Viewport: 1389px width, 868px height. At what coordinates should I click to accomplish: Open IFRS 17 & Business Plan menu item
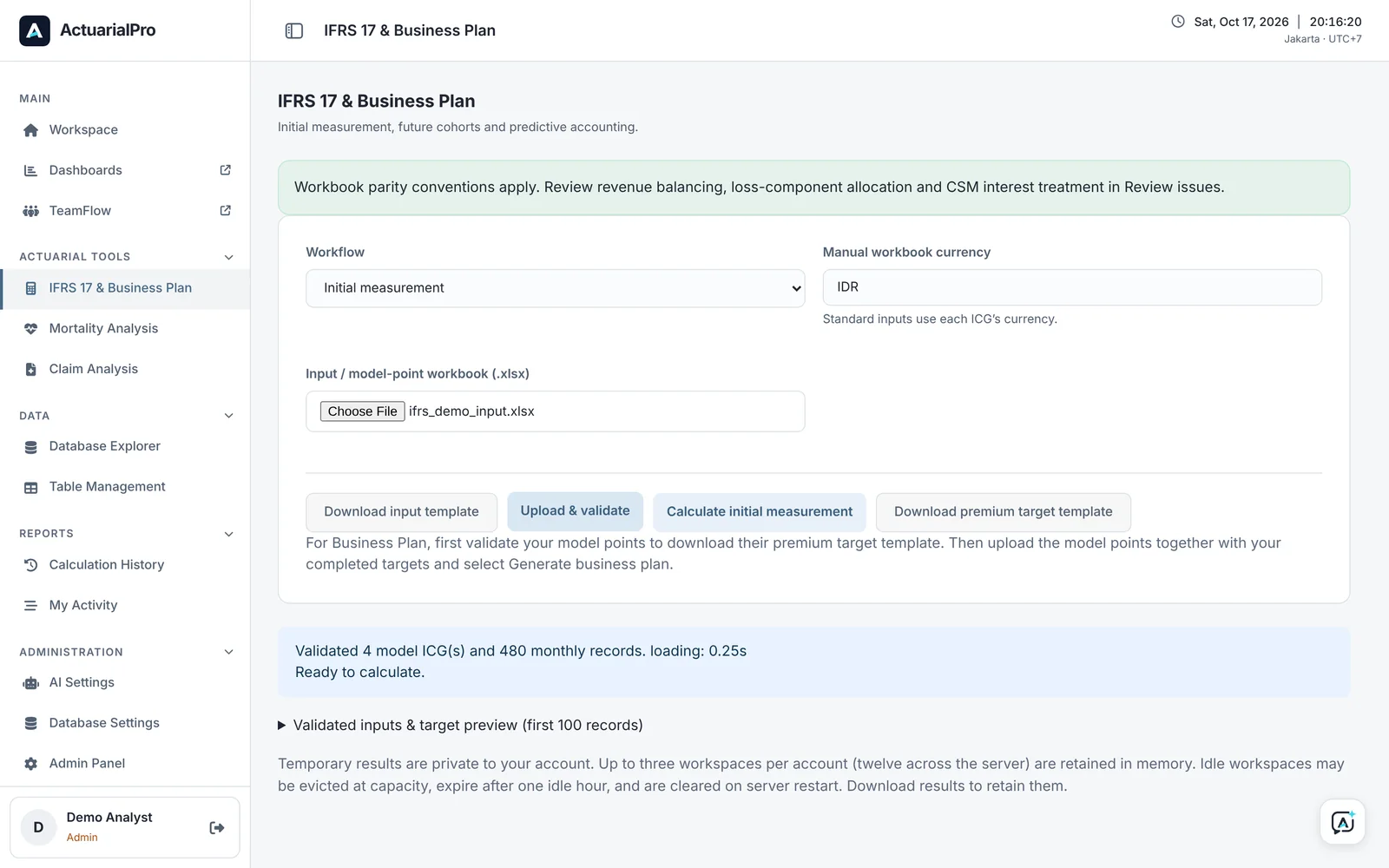click(126, 288)
